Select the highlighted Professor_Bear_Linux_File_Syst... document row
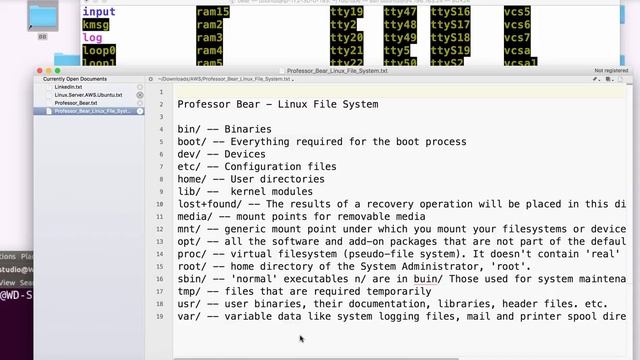 (x=89, y=111)
